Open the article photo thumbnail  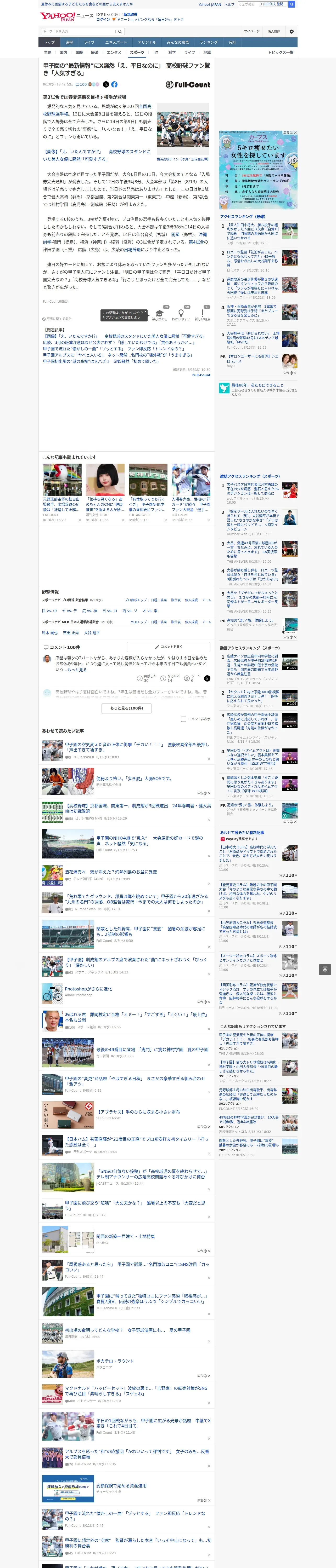click(x=183, y=129)
